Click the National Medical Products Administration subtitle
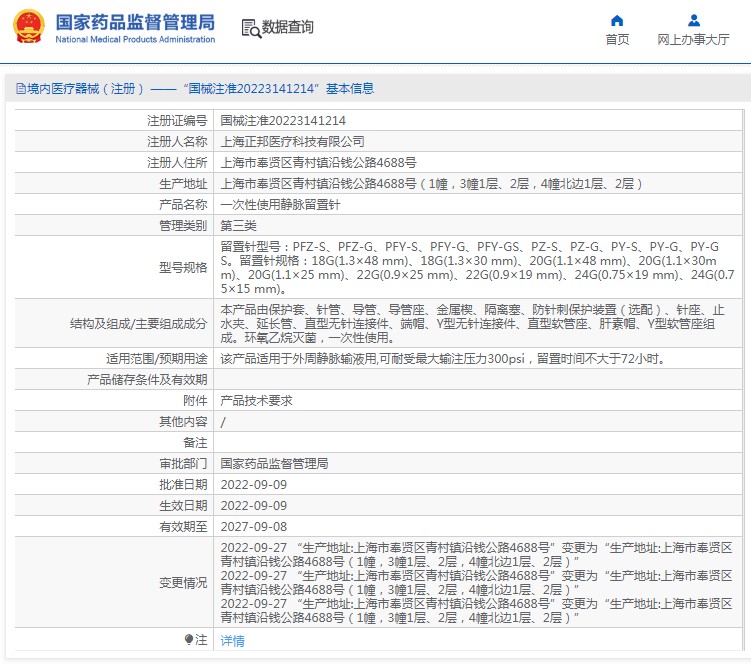751x664 pixels. (134, 40)
